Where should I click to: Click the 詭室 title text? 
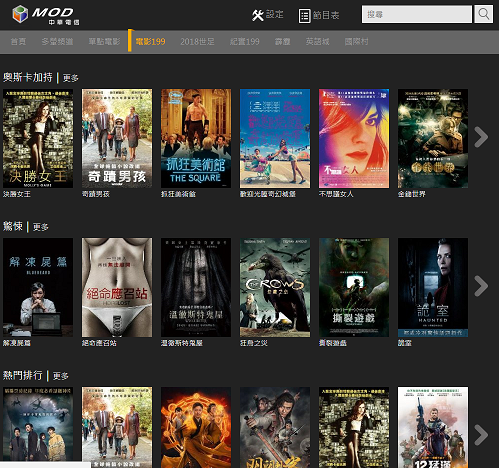(405, 343)
